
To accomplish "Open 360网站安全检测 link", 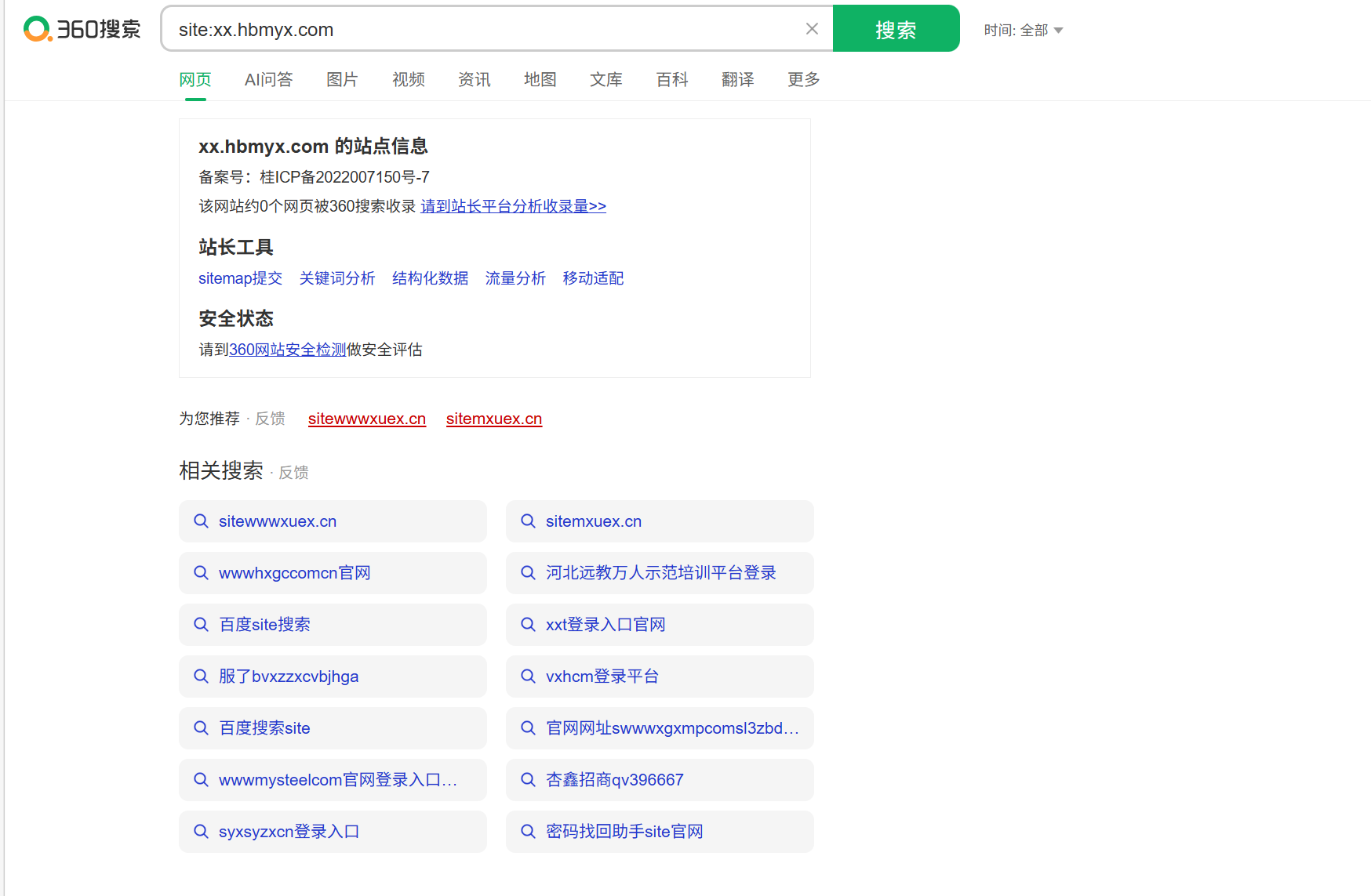I will pyautogui.click(x=287, y=350).
